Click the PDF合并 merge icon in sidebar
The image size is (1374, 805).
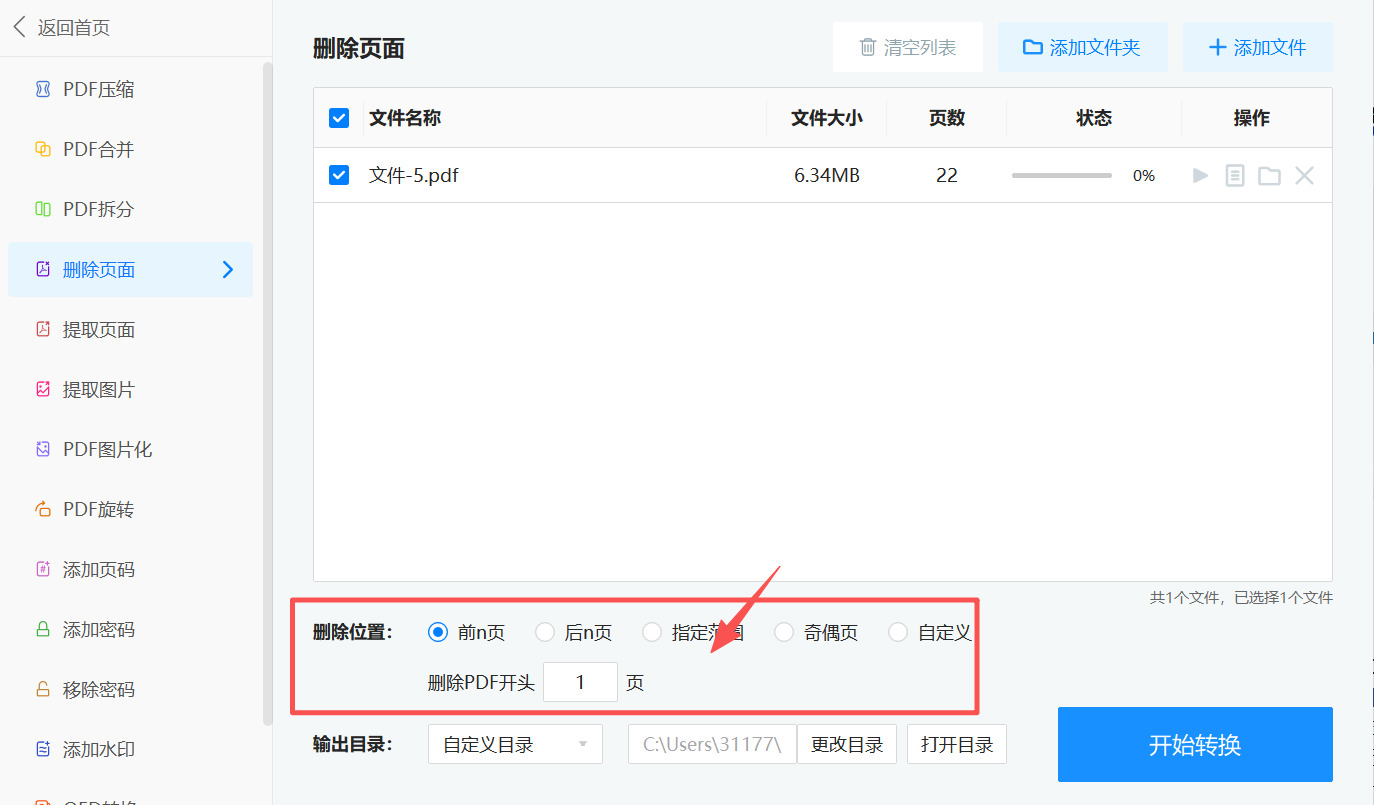coord(43,150)
